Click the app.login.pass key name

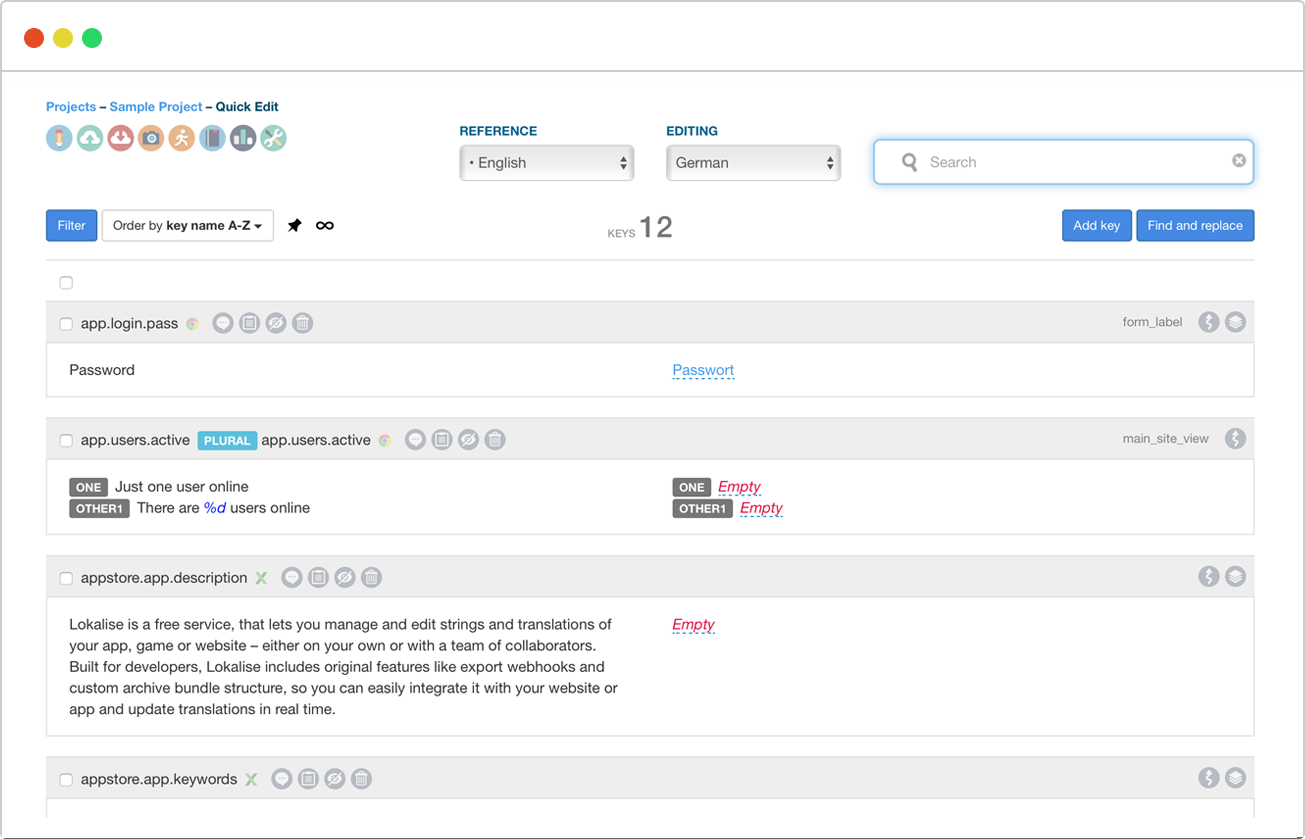(x=129, y=324)
